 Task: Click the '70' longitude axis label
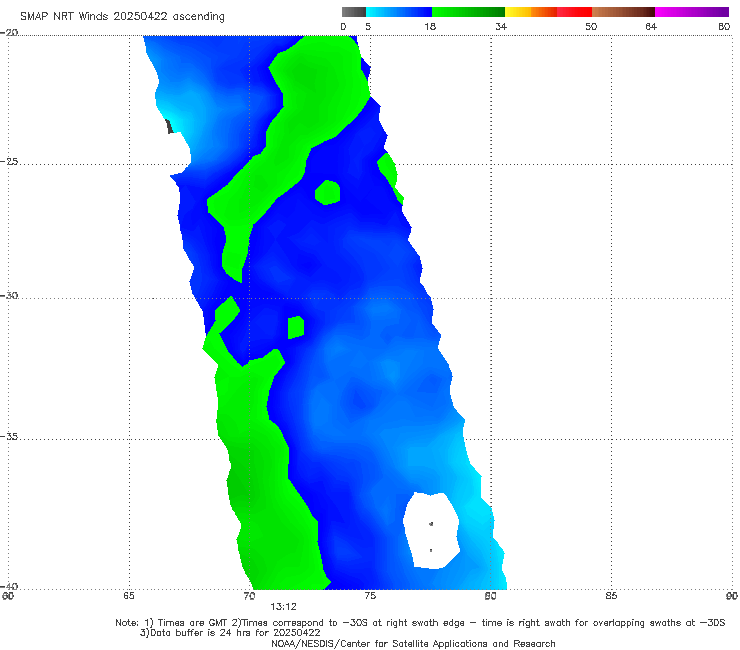click(249, 596)
